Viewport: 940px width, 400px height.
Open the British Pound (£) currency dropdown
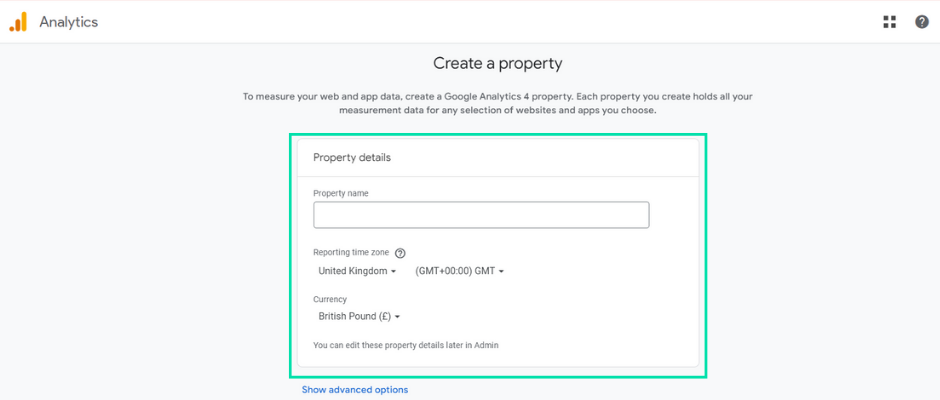(x=359, y=317)
